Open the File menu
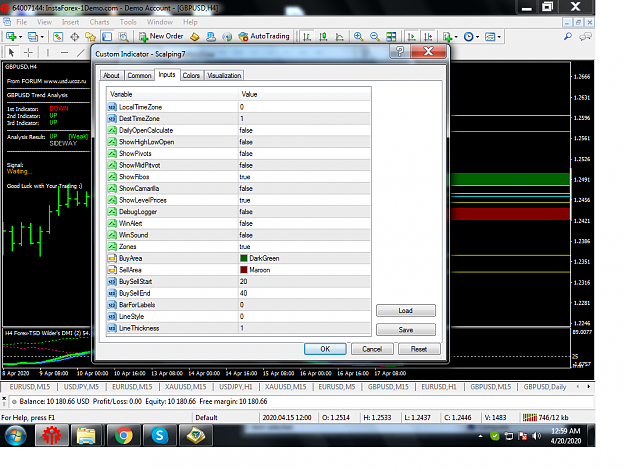Viewport: 625px width, 469px height. point(22,22)
